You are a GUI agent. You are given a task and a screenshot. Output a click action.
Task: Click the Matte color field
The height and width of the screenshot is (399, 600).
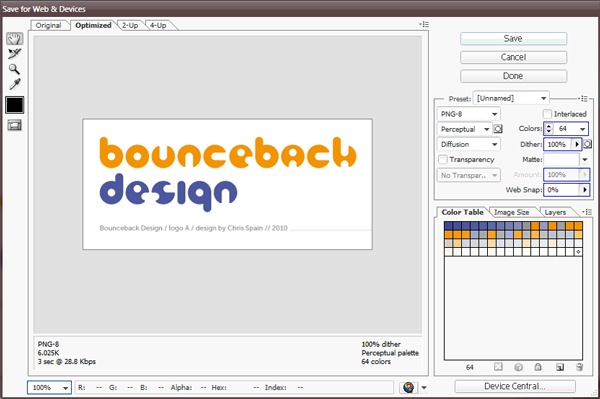point(562,160)
